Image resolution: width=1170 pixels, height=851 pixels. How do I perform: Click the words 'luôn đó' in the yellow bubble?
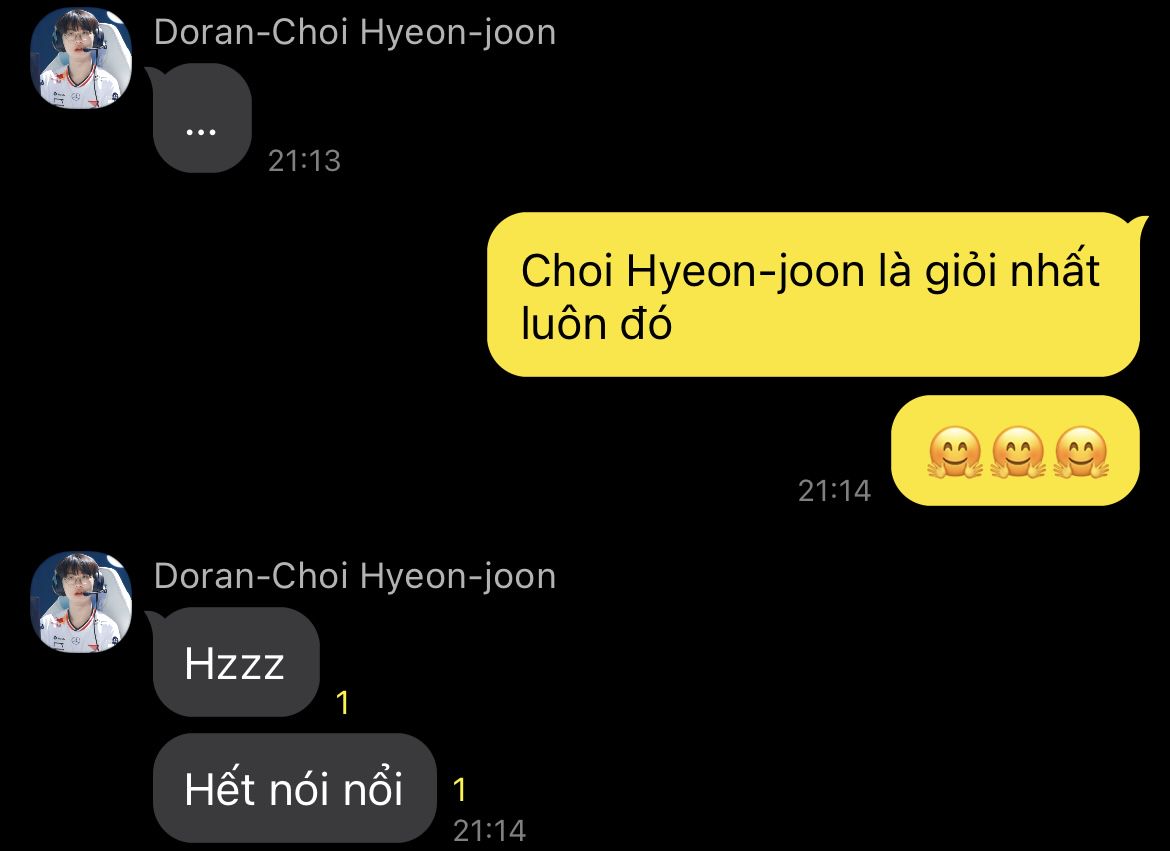(596, 324)
